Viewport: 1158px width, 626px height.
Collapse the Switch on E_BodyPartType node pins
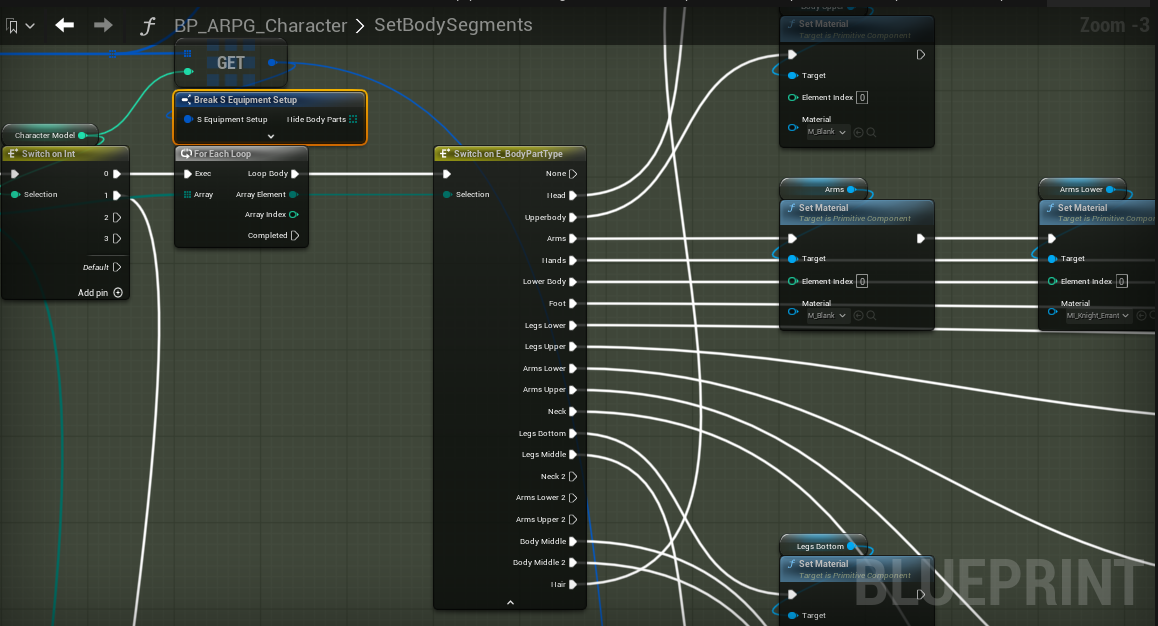pos(510,602)
